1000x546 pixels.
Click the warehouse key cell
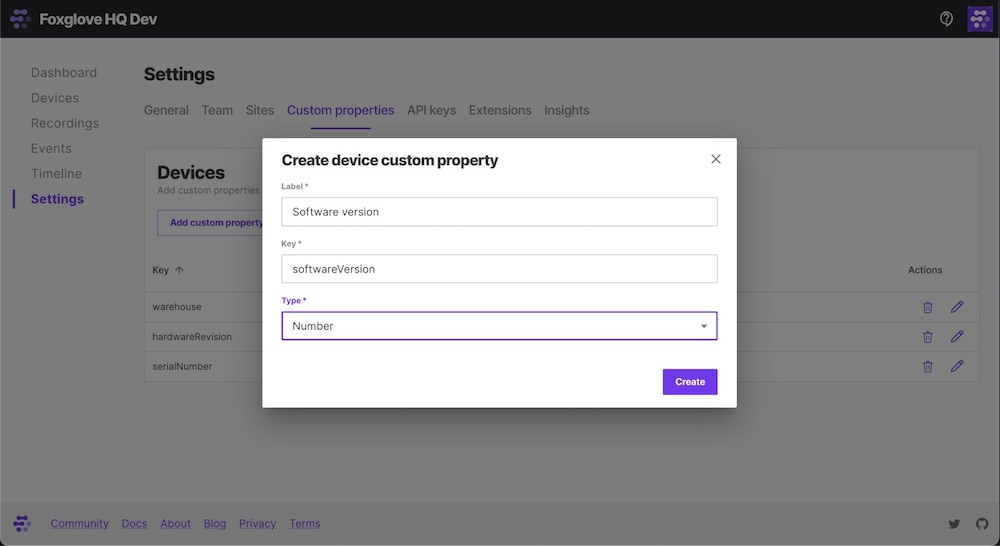pos(177,307)
